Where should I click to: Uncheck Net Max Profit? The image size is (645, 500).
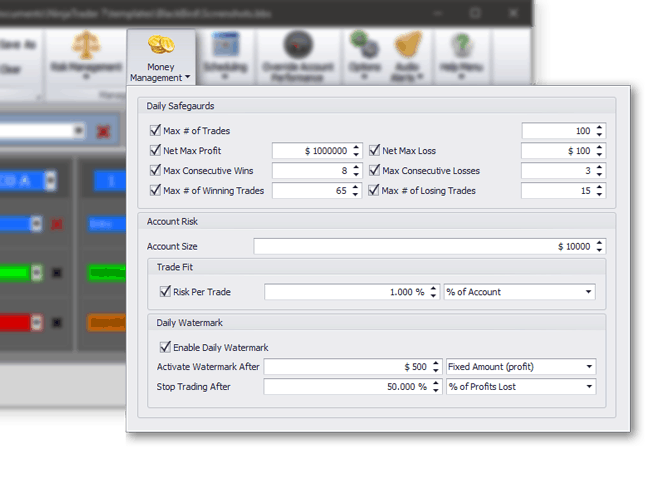click(x=155, y=150)
